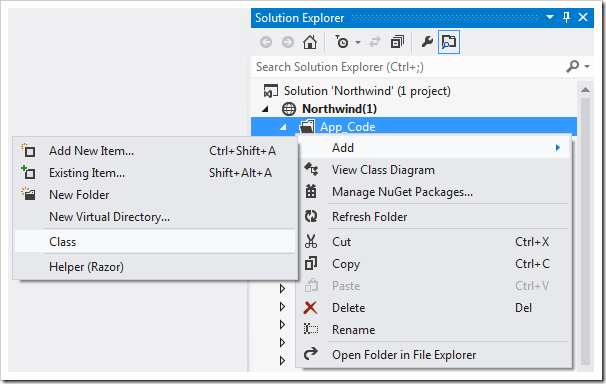Select Class in the Add submenu
The width and height of the screenshot is (606, 384).
[x=155, y=242]
